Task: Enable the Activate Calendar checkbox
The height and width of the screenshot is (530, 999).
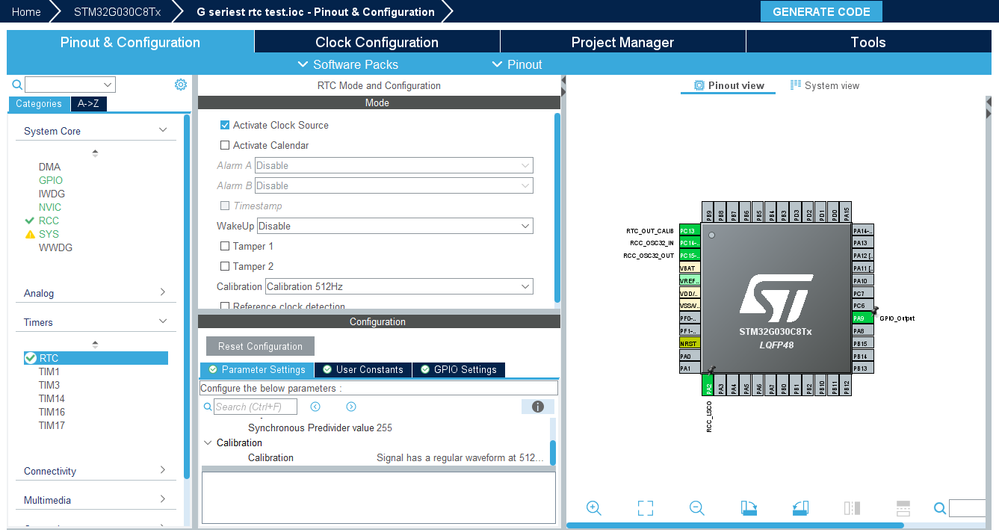Action: coord(225,145)
